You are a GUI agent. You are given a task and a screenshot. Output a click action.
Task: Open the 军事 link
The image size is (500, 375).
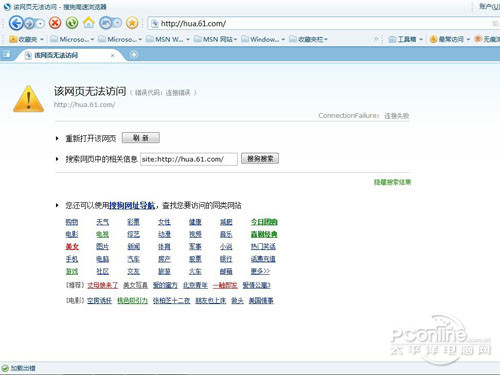tap(195, 247)
